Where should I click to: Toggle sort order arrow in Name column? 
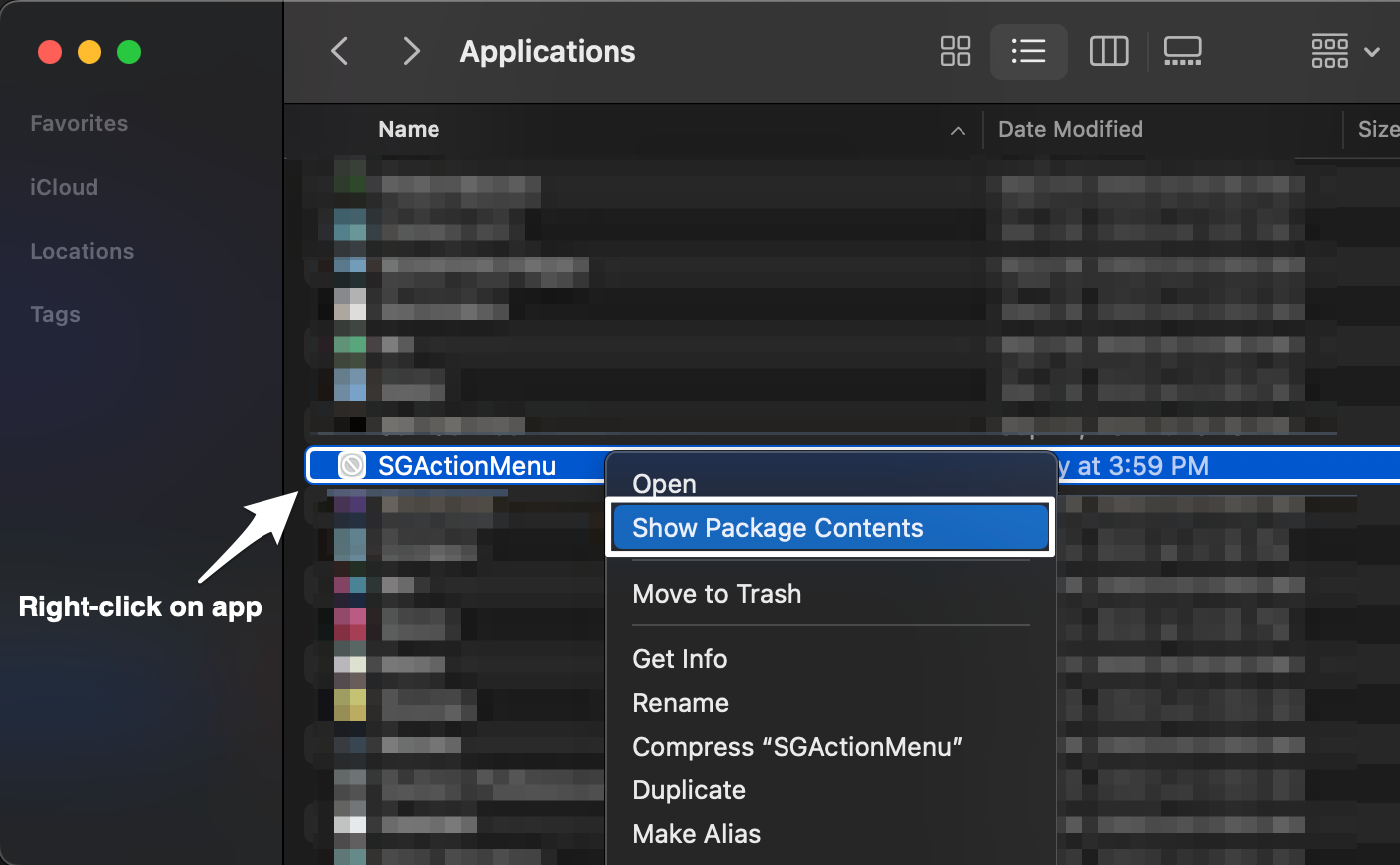pos(958,130)
